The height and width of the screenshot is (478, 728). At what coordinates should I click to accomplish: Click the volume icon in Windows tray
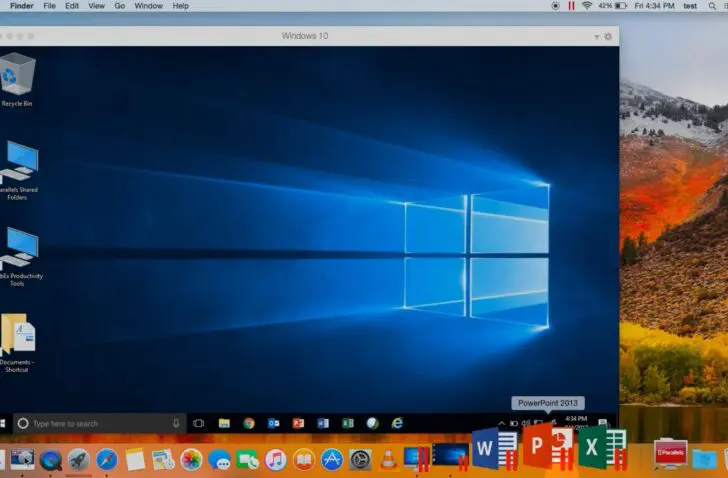click(x=526, y=423)
